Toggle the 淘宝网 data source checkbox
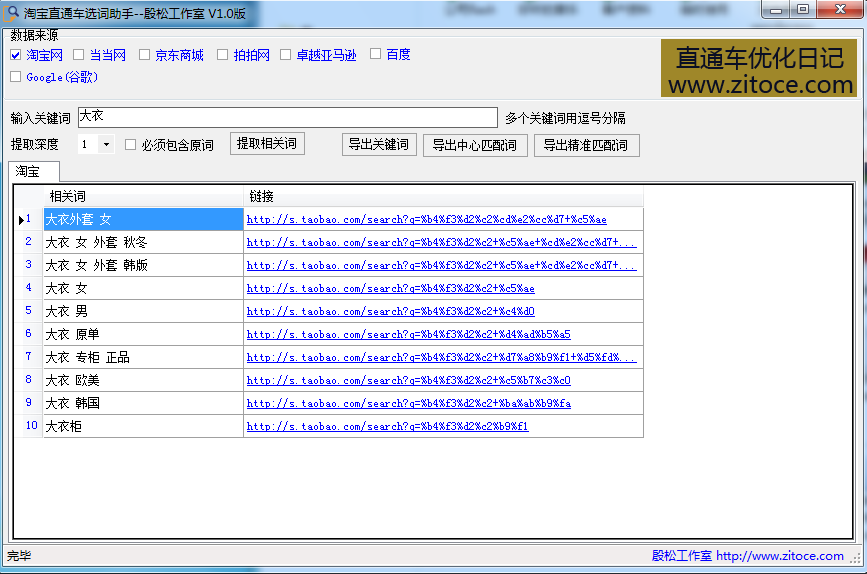867x574 pixels. tap(15, 55)
